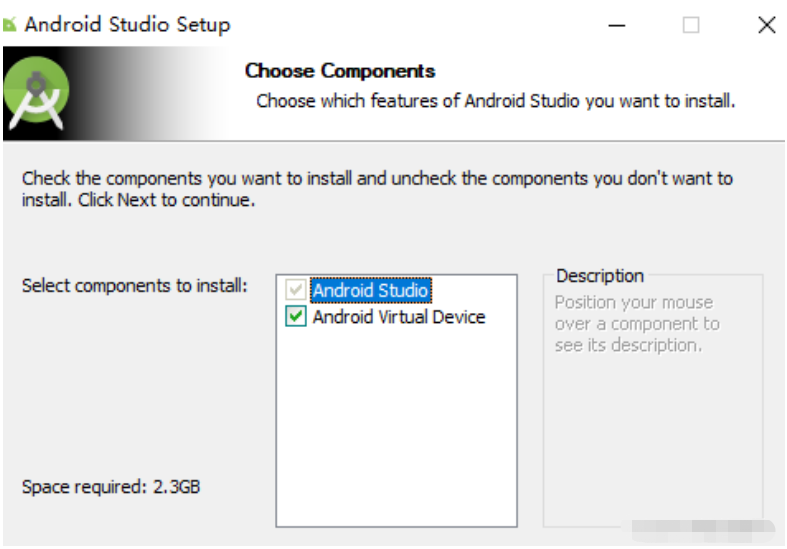Click the instruction paragraph about checking components
The width and height of the screenshot is (787, 549).
pos(377,189)
